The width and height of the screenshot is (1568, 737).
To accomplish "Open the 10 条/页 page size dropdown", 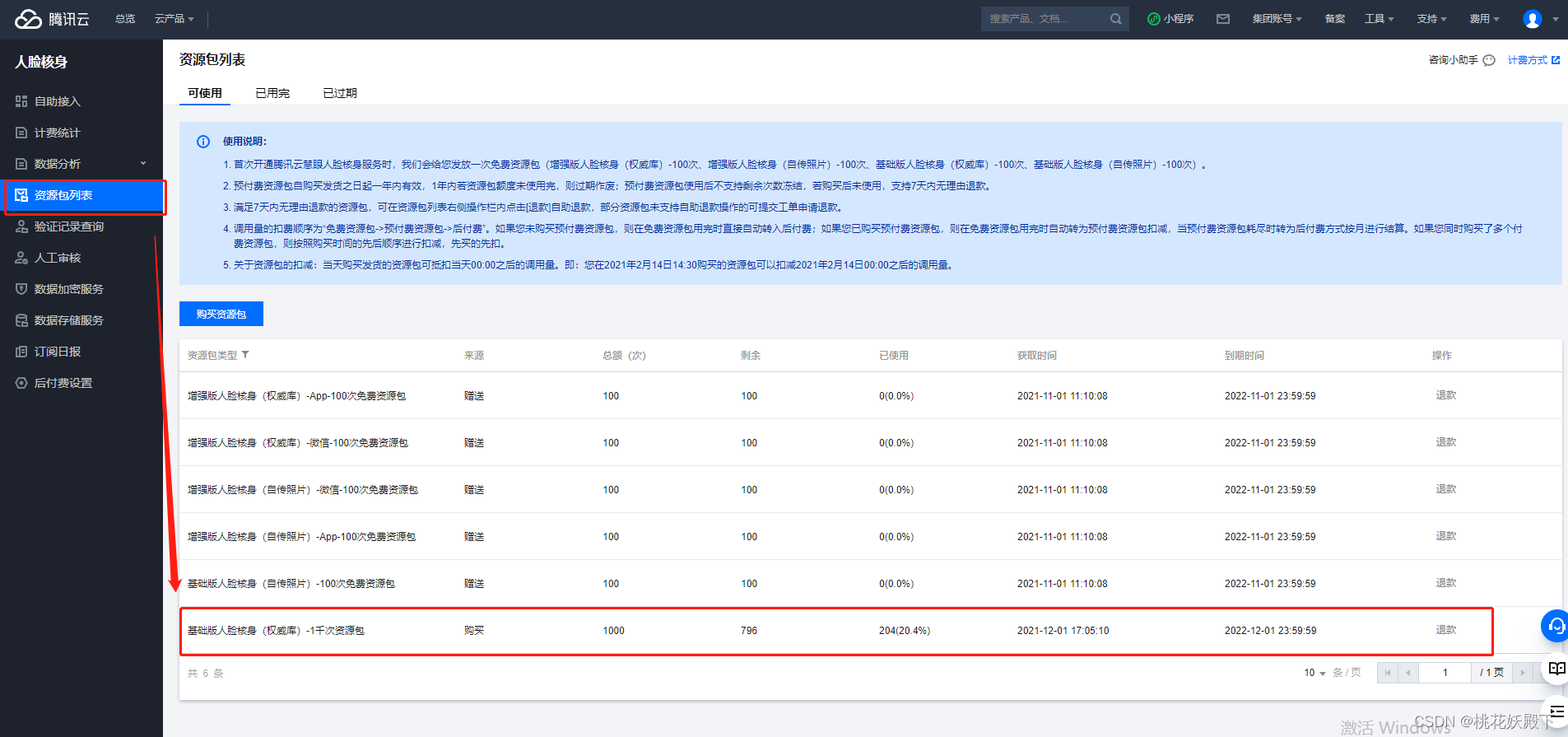I will (1314, 673).
